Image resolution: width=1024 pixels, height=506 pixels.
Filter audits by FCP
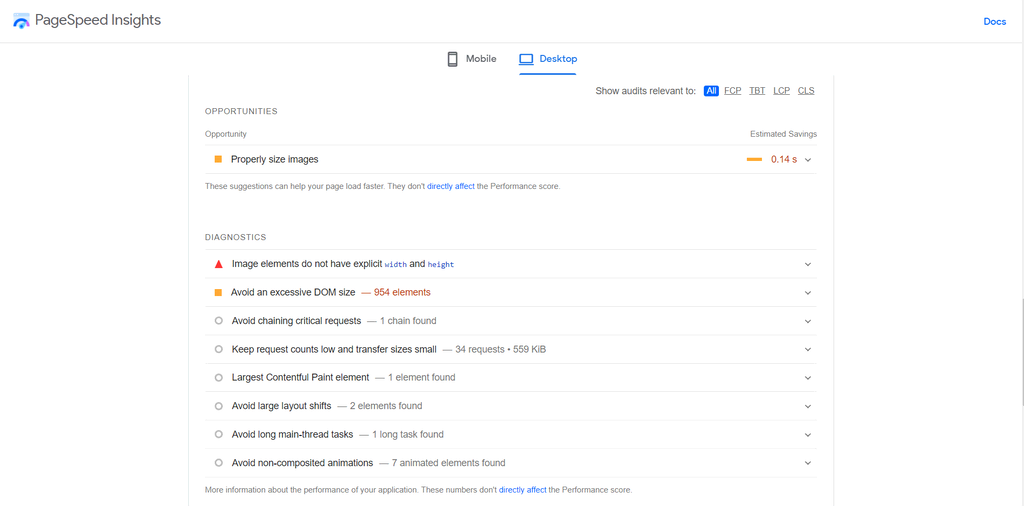(733, 91)
